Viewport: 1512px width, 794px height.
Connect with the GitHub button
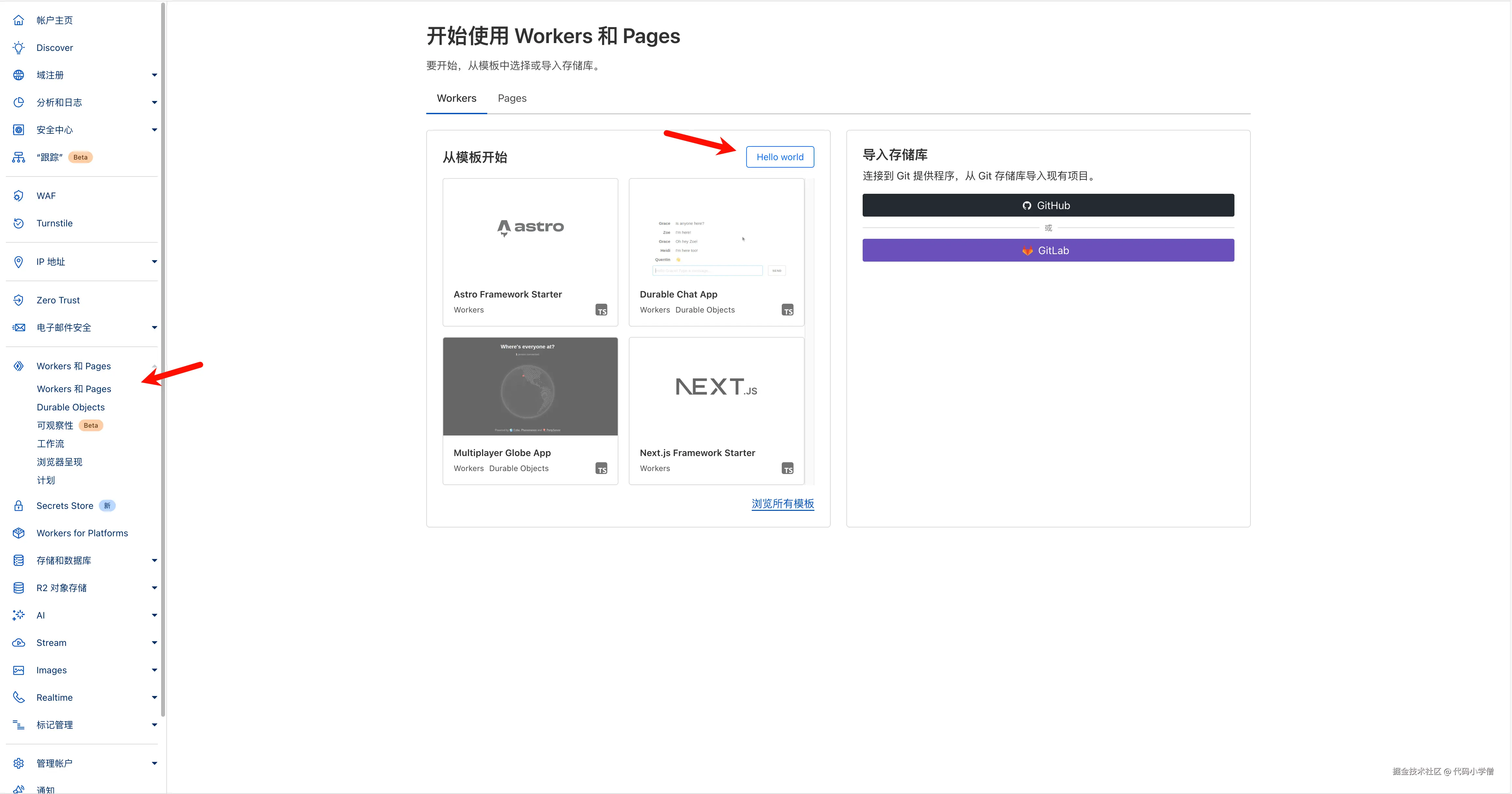pyautogui.click(x=1048, y=206)
